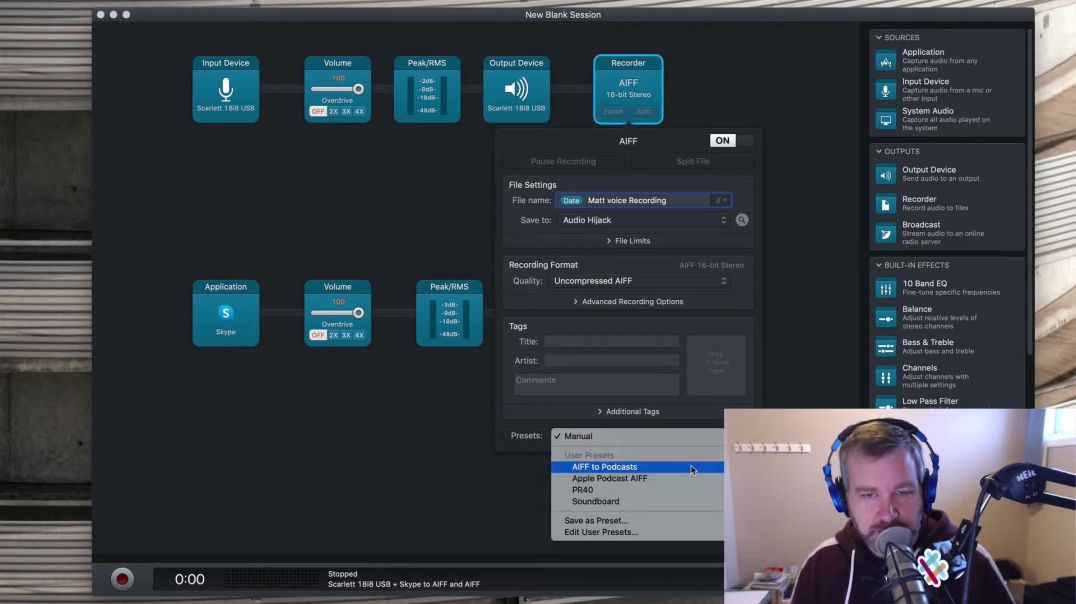
Task: Pick the Recorder icon under Outputs
Action: 885,204
